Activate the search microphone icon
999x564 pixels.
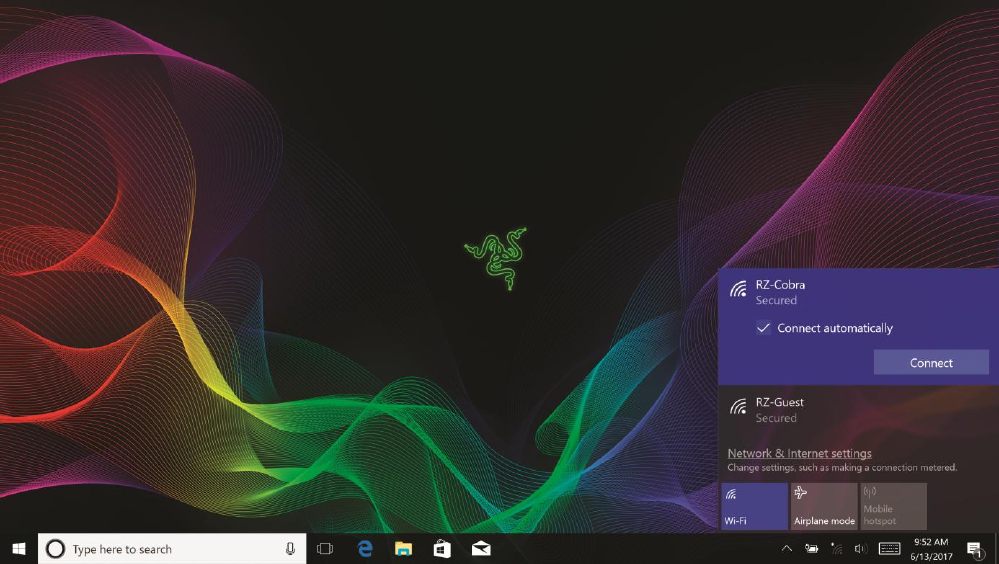pos(290,549)
